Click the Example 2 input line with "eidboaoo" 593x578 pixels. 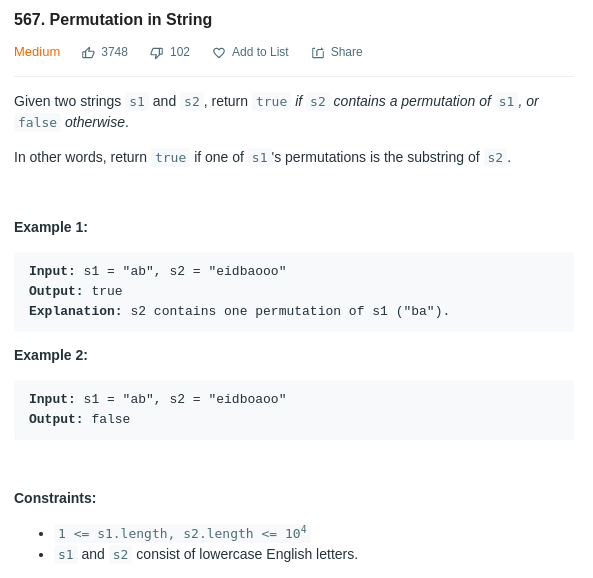157,399
